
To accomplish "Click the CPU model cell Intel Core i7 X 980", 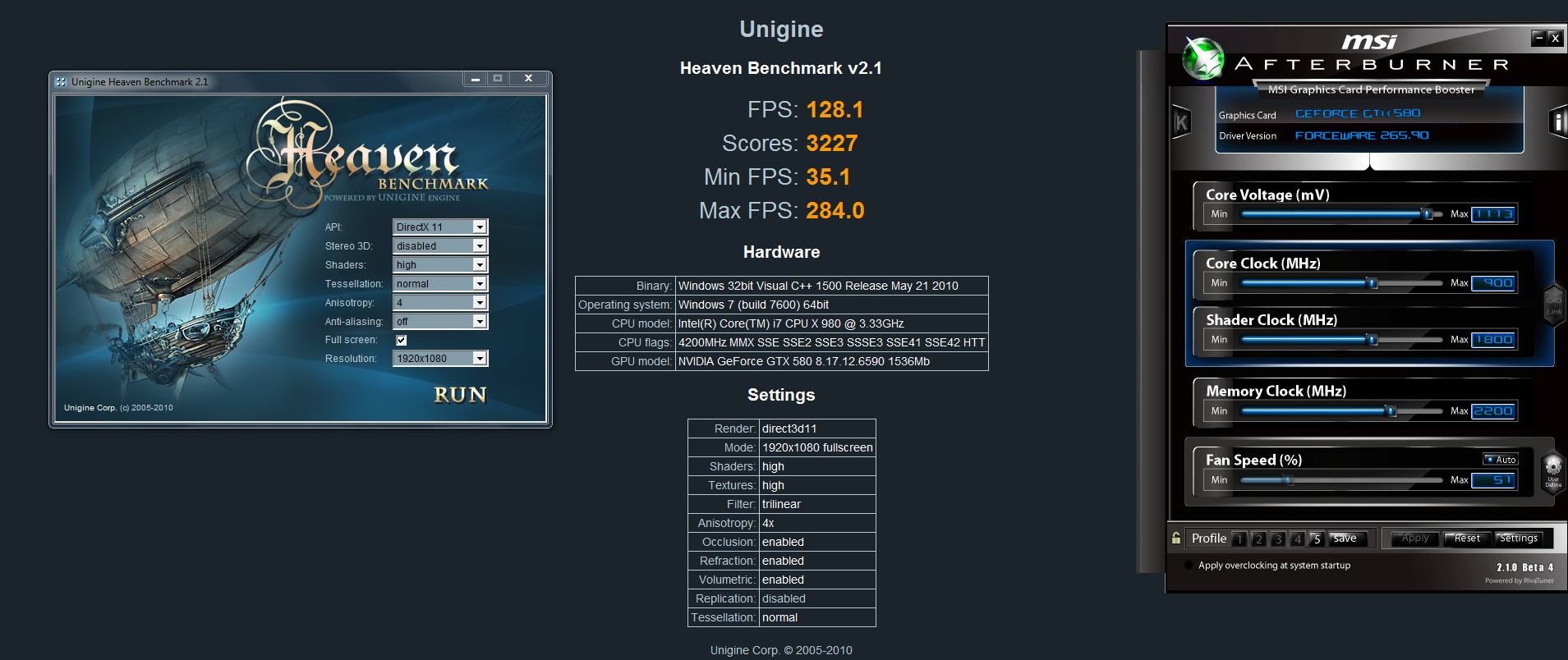I will pyautogui.click(x=831, y=323).
